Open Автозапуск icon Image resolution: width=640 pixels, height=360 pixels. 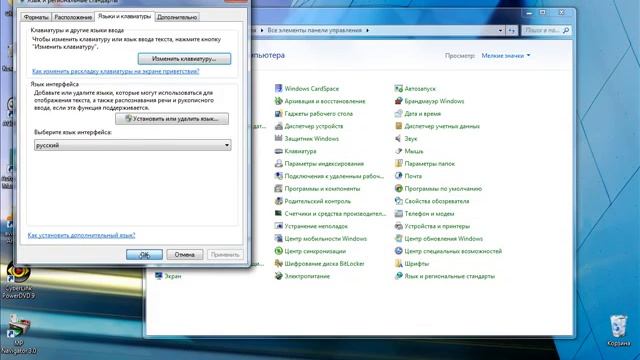click(x=399, y=89)
